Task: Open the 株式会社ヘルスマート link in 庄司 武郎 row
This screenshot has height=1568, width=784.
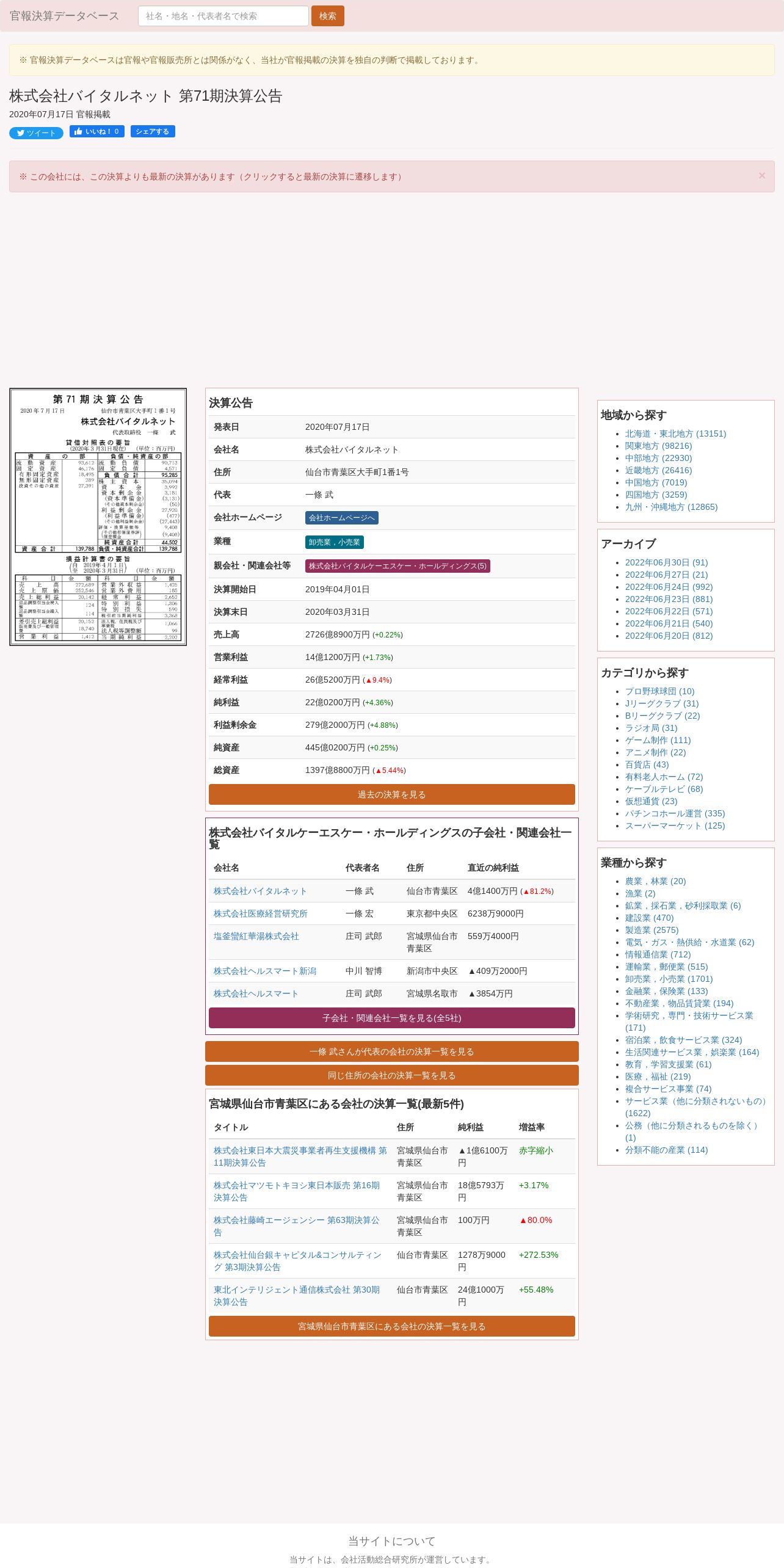Action: pos(256,994)
